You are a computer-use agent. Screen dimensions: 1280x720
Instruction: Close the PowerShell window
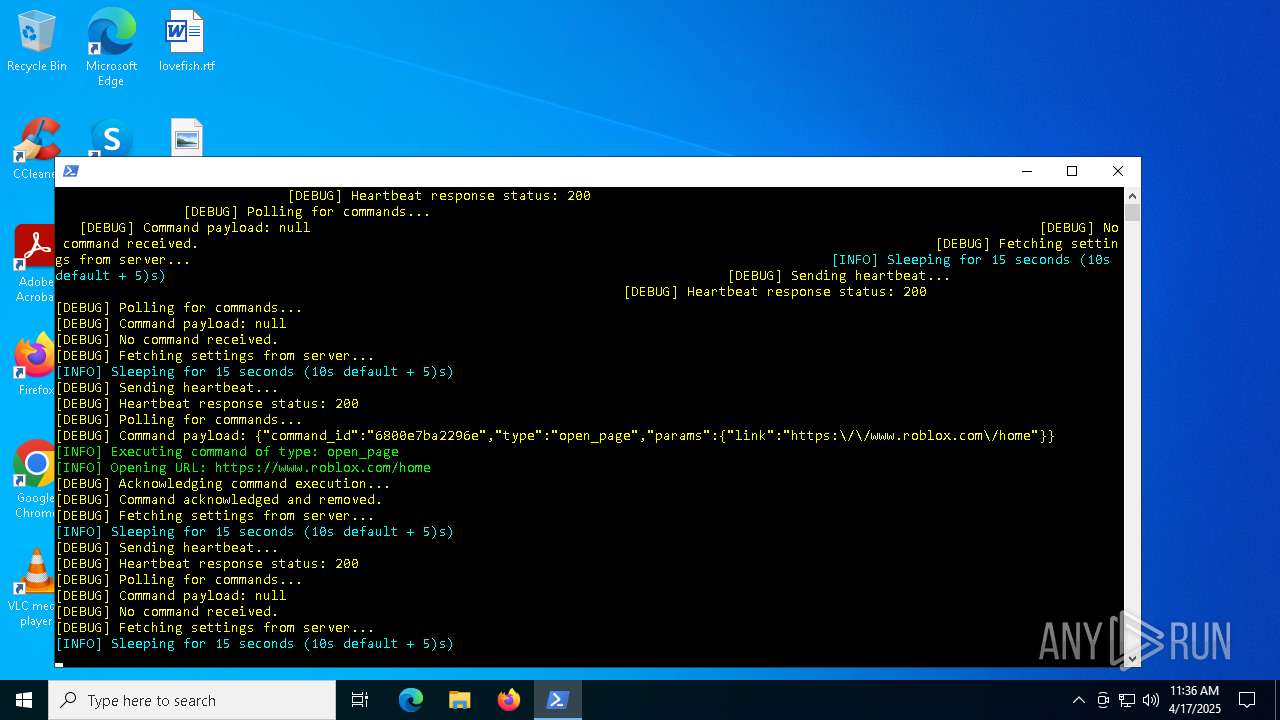pos(1118,171)
